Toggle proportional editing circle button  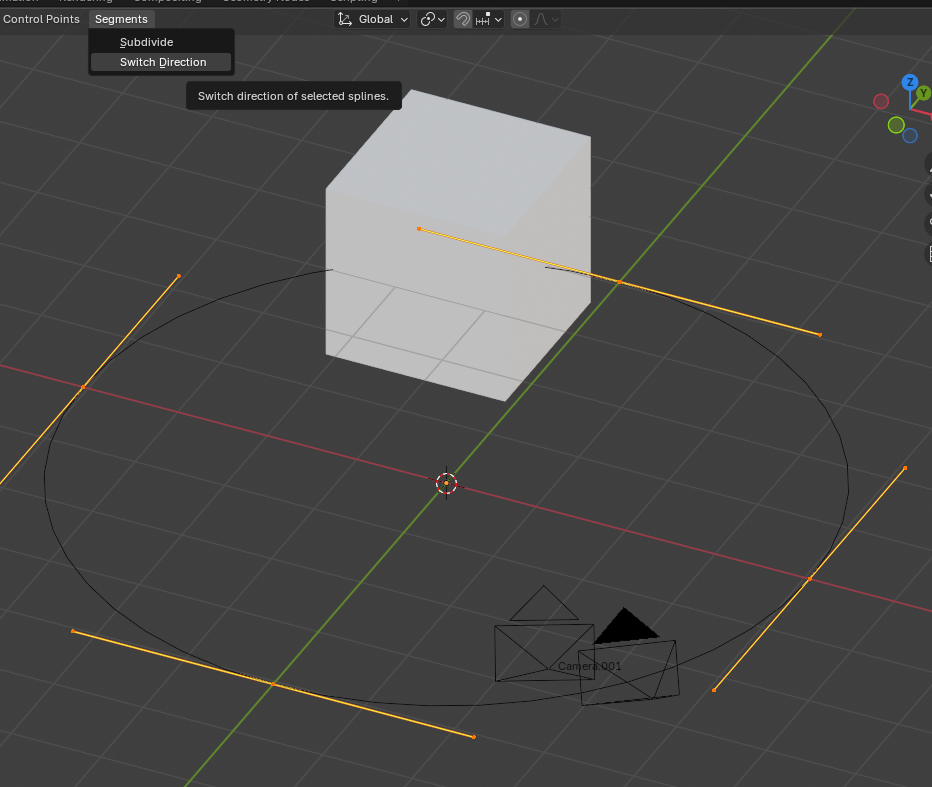520,19
